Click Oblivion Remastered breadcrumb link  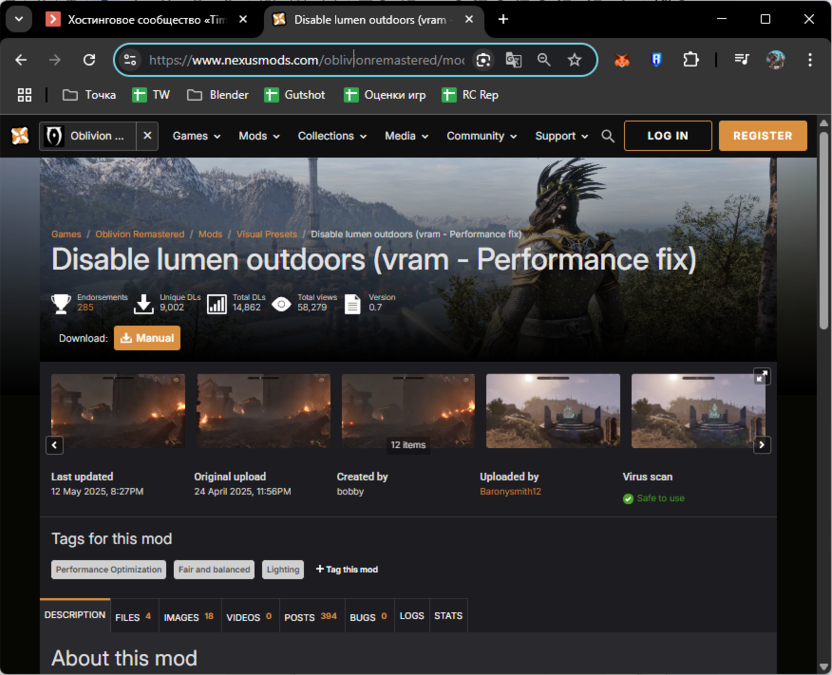click(x=140, y=234)
